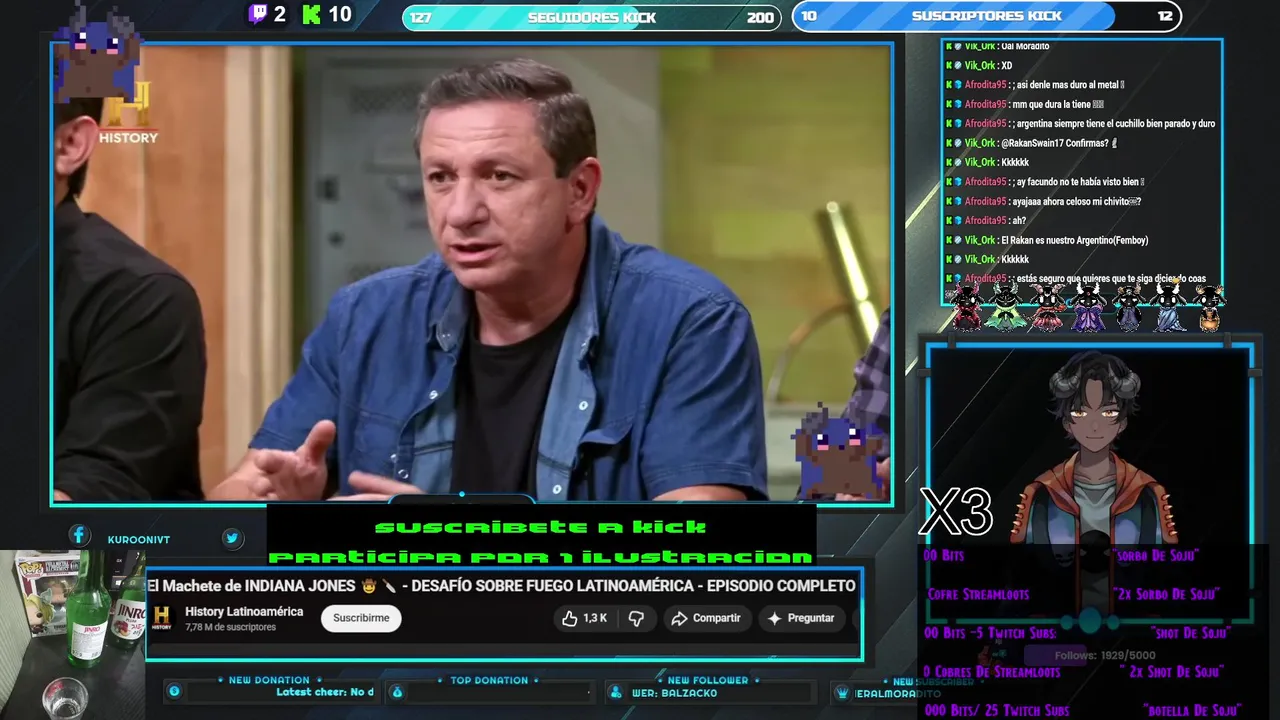The height and width of the screenshot is (720, 1280).
Task: Click the 'PARTICIPA POR 1 ILUSTRACION' banner text
Action: tap(541, 557)
